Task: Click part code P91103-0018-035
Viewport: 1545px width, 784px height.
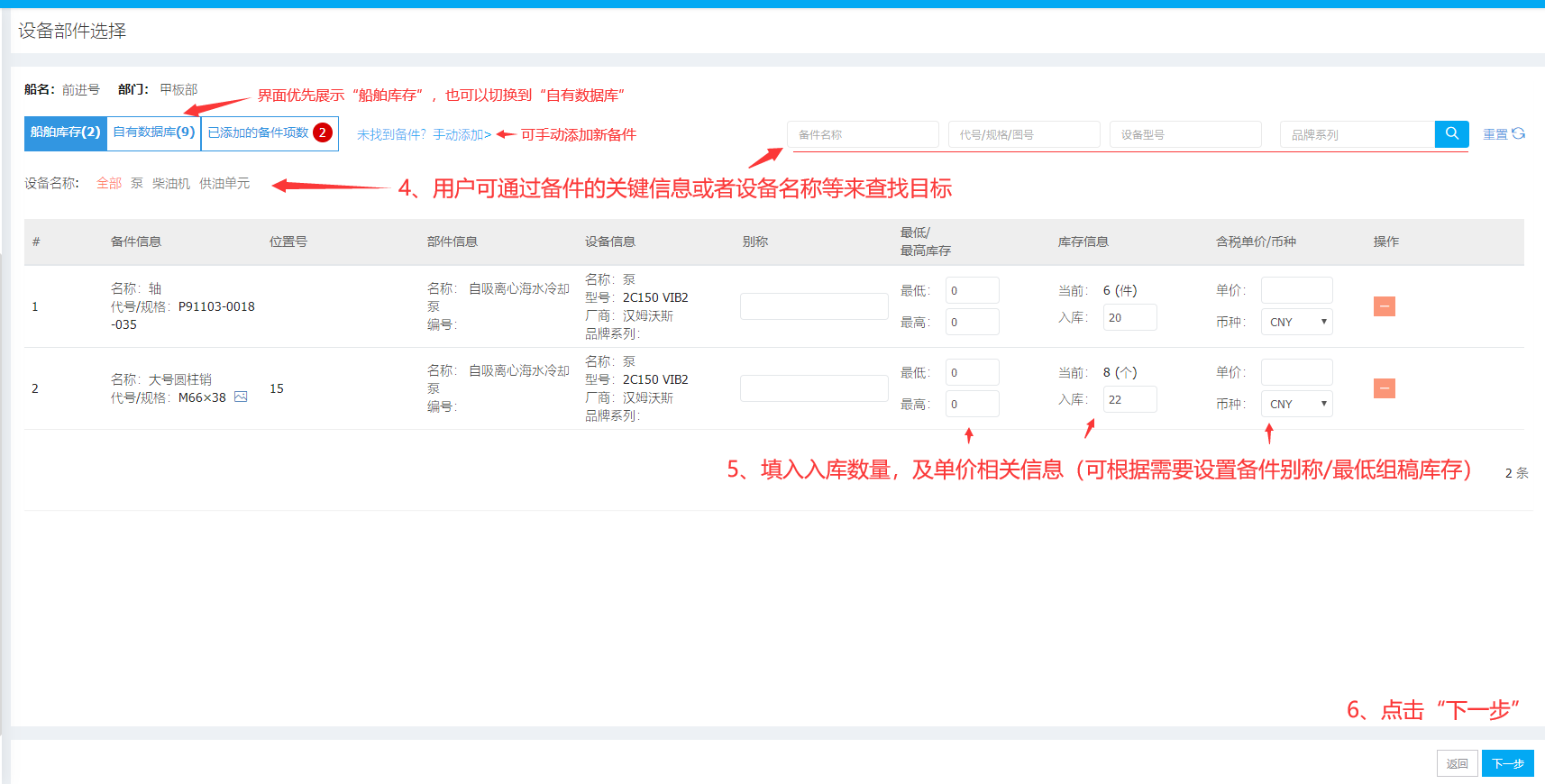Action: pos(183,315)
